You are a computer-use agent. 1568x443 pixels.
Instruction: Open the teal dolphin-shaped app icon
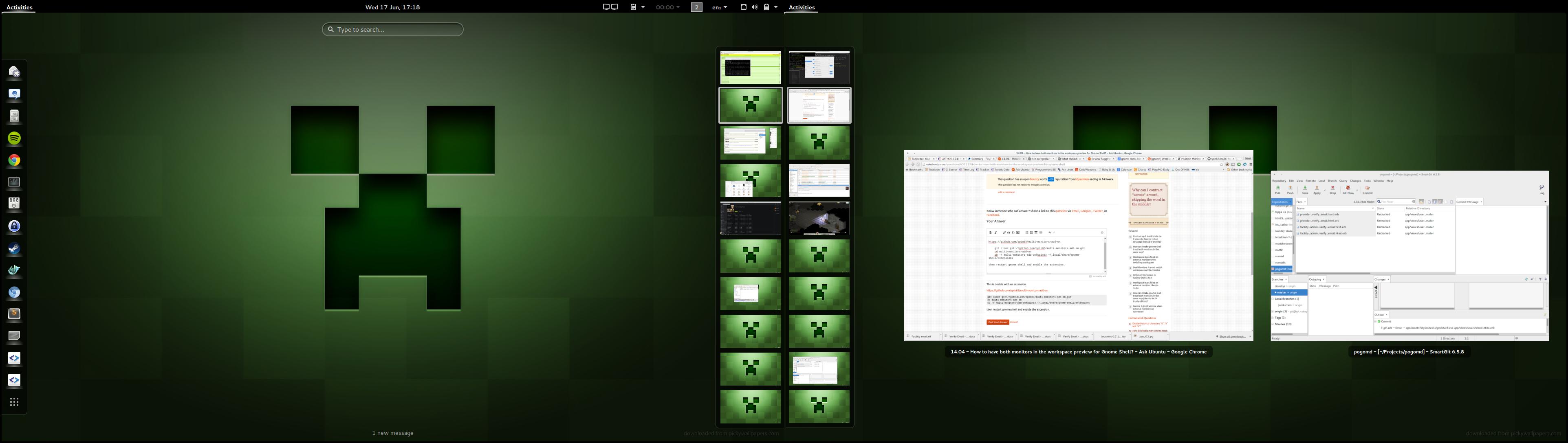(14, 270)
